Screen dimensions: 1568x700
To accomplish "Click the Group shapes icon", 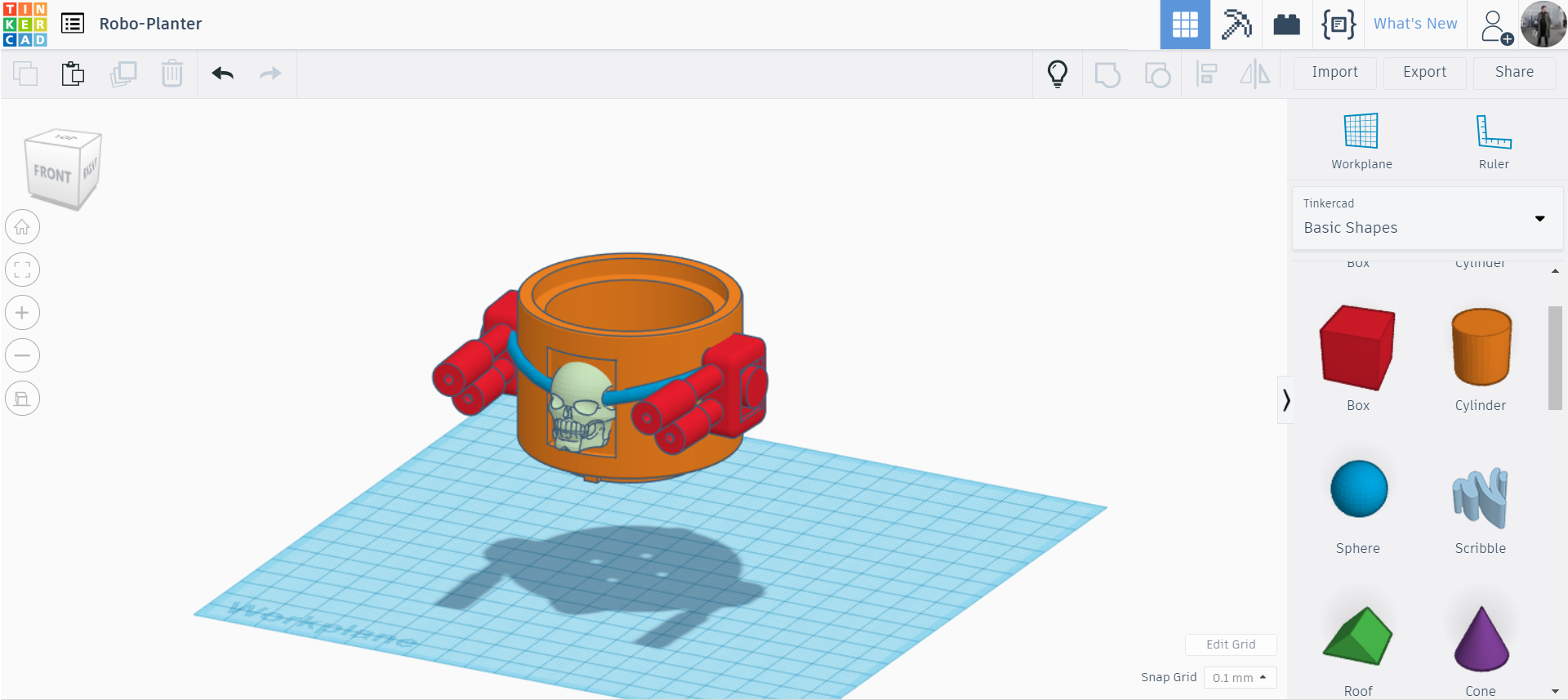I will pos(1107,74).
